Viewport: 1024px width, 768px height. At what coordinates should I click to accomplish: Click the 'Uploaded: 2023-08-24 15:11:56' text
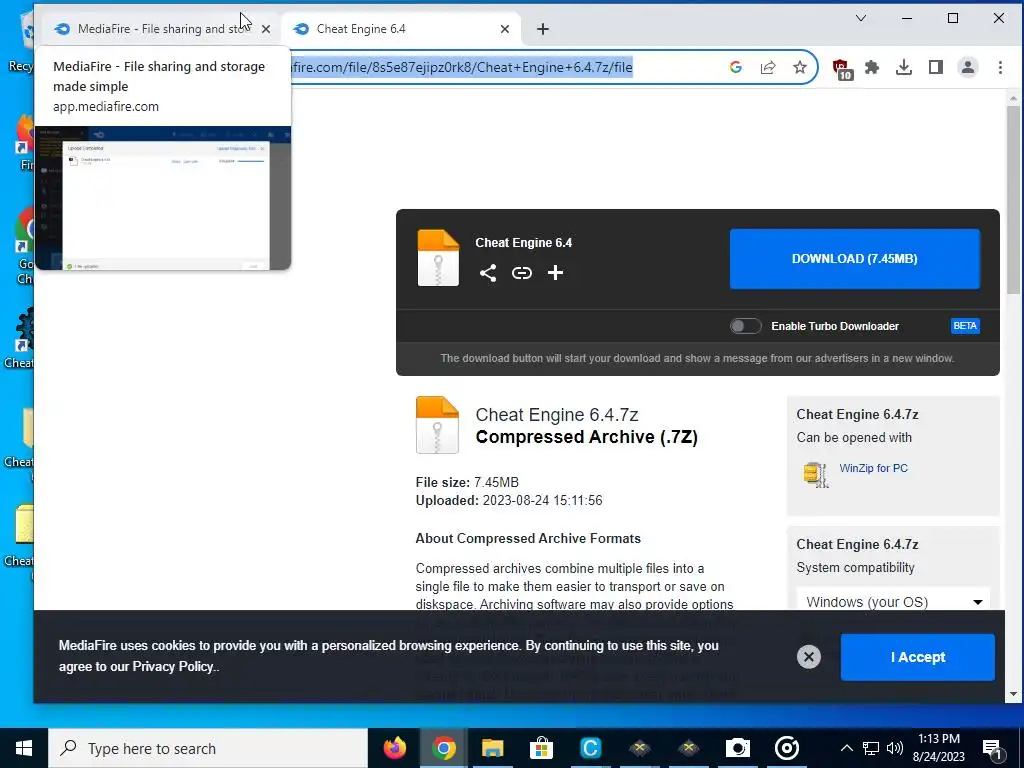click(509, 501)
